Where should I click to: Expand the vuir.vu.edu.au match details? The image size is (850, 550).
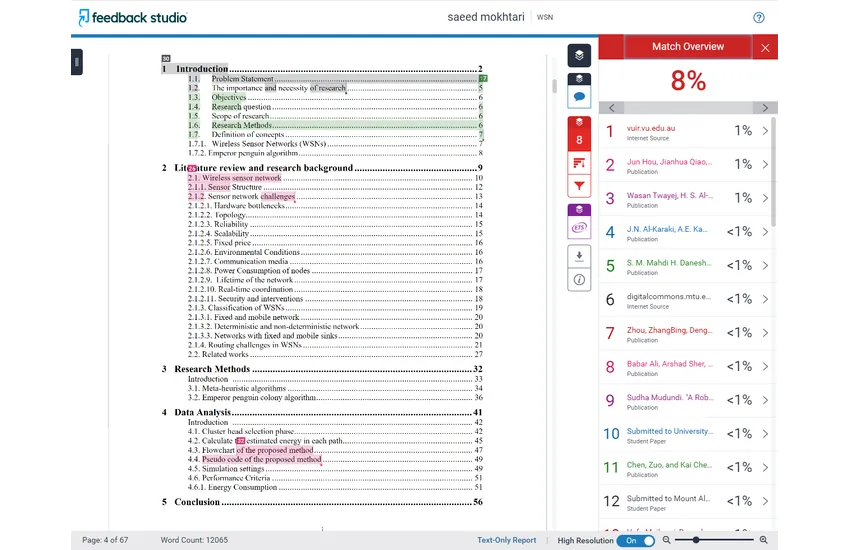coord(765,131)
